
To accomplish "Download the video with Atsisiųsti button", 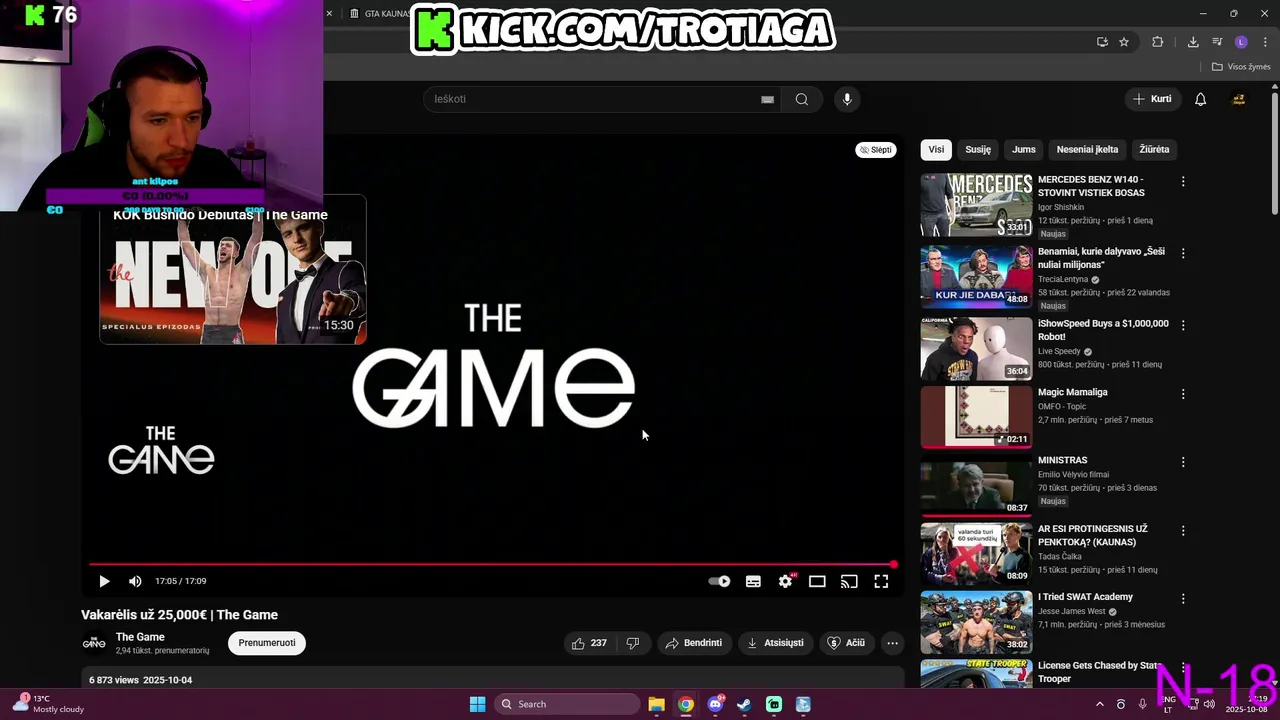I will pyautogui.click(x=775, y=643).
